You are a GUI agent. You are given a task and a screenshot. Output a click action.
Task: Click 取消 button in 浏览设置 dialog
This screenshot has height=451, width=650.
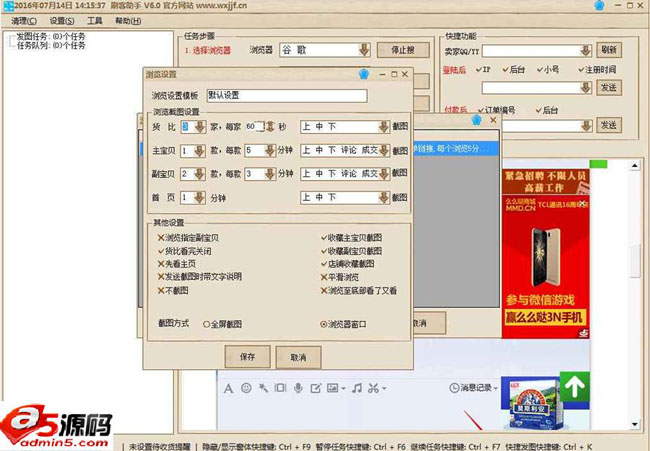[298, 357]
